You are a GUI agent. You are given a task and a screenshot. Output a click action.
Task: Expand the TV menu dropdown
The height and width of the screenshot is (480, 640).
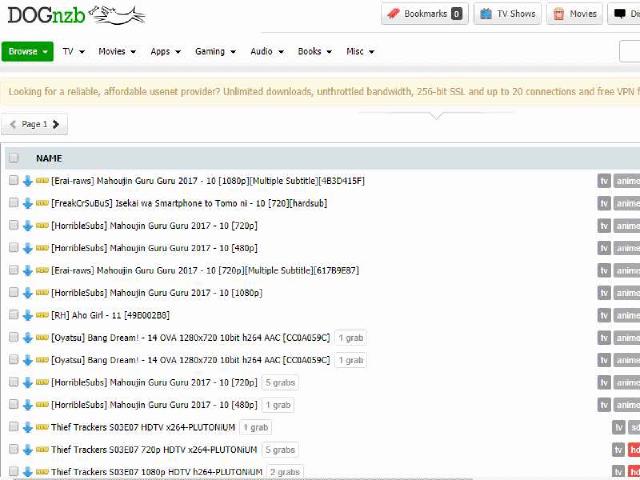coord(73,51)
